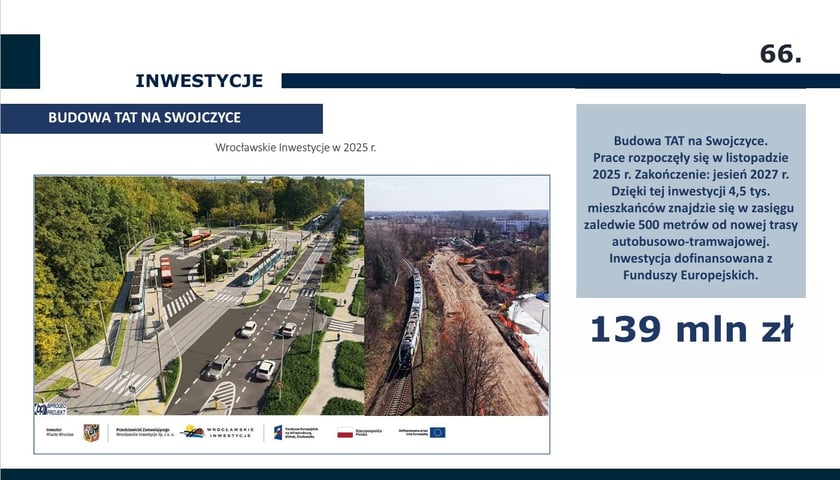Viewport: 840px width, 480px height.
Task: Open the tram-bus route visualization render
Action: (199, 296)
